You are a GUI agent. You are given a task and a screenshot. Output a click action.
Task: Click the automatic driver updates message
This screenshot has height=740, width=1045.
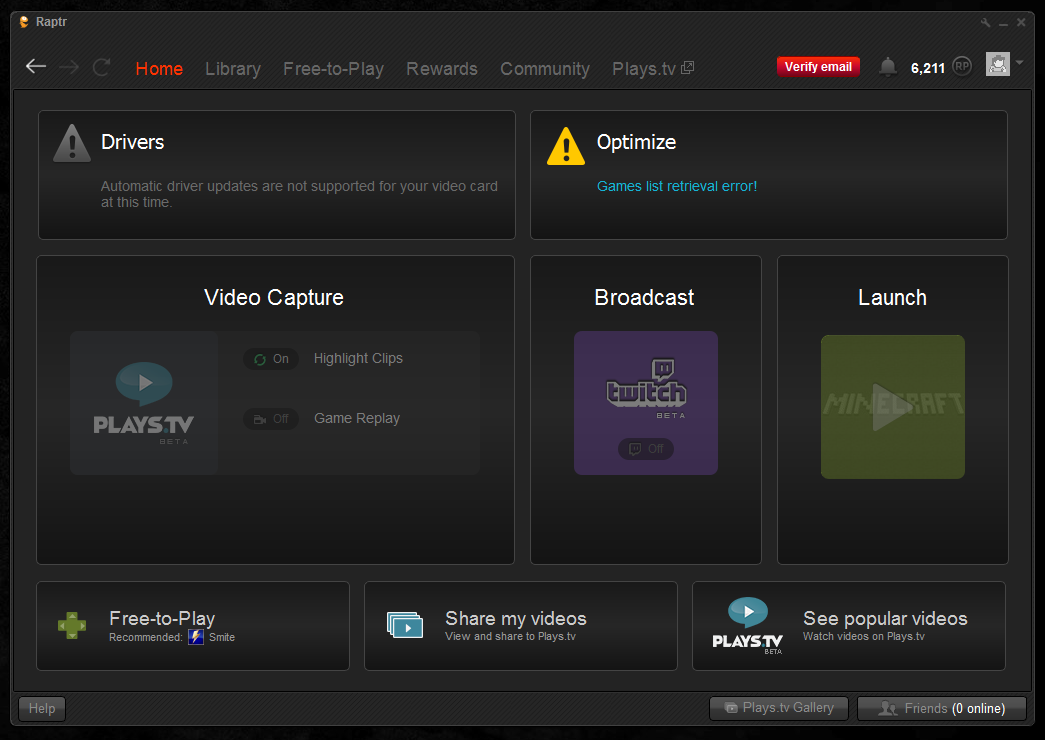pos(299,194)
